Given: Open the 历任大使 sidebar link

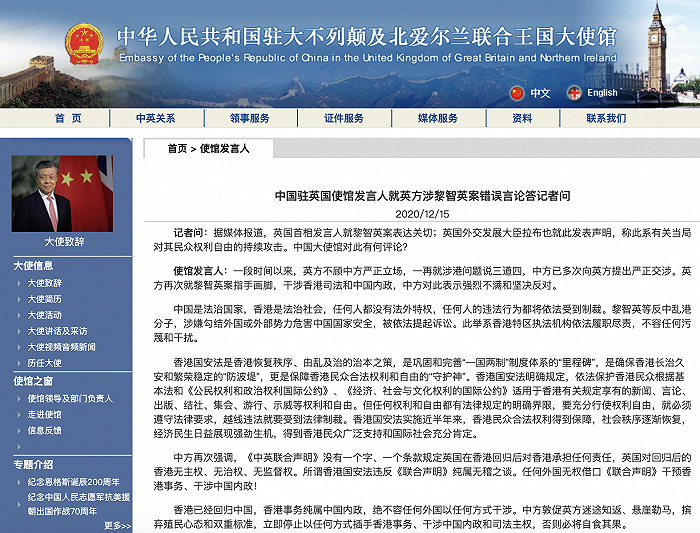Looking at the screenshot, I should pos(45,363).
